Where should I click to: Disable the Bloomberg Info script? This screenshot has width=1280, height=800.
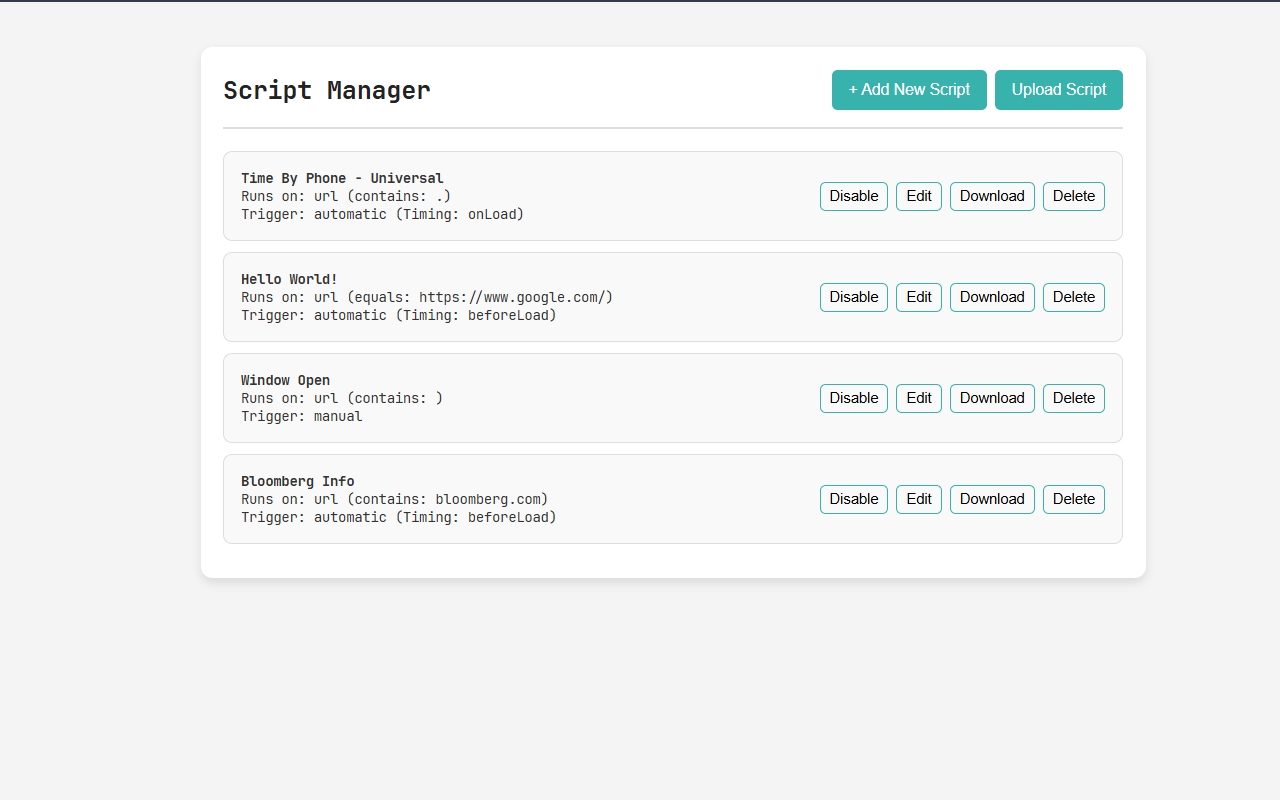click(x=853, y=499)
